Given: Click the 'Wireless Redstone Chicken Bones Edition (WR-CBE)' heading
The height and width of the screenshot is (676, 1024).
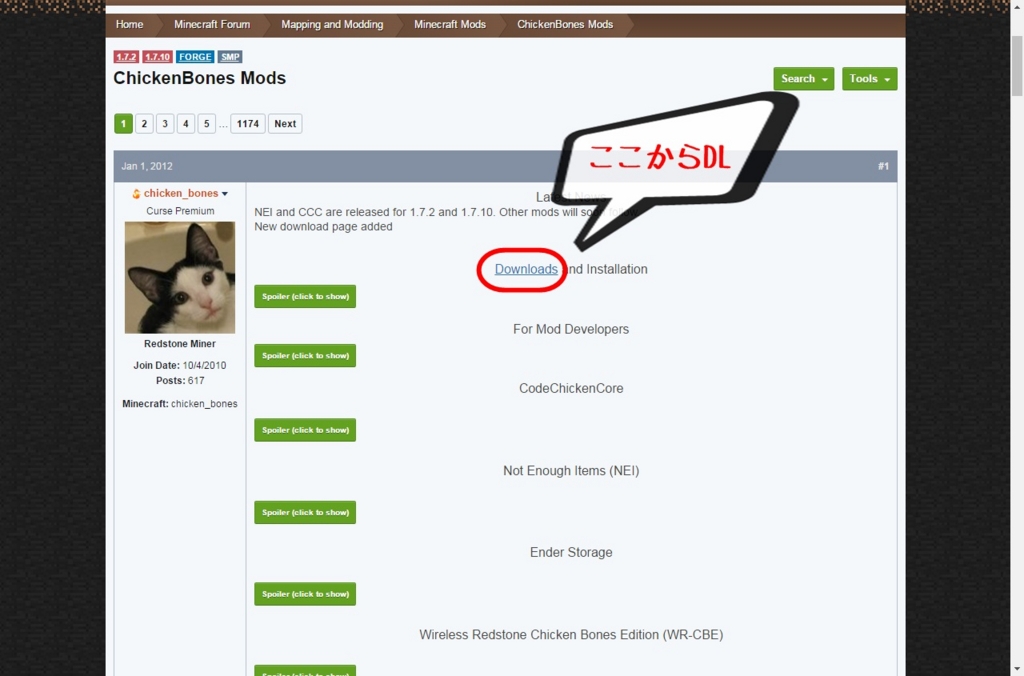Looking at the screenshot, I should click(571, 635).
